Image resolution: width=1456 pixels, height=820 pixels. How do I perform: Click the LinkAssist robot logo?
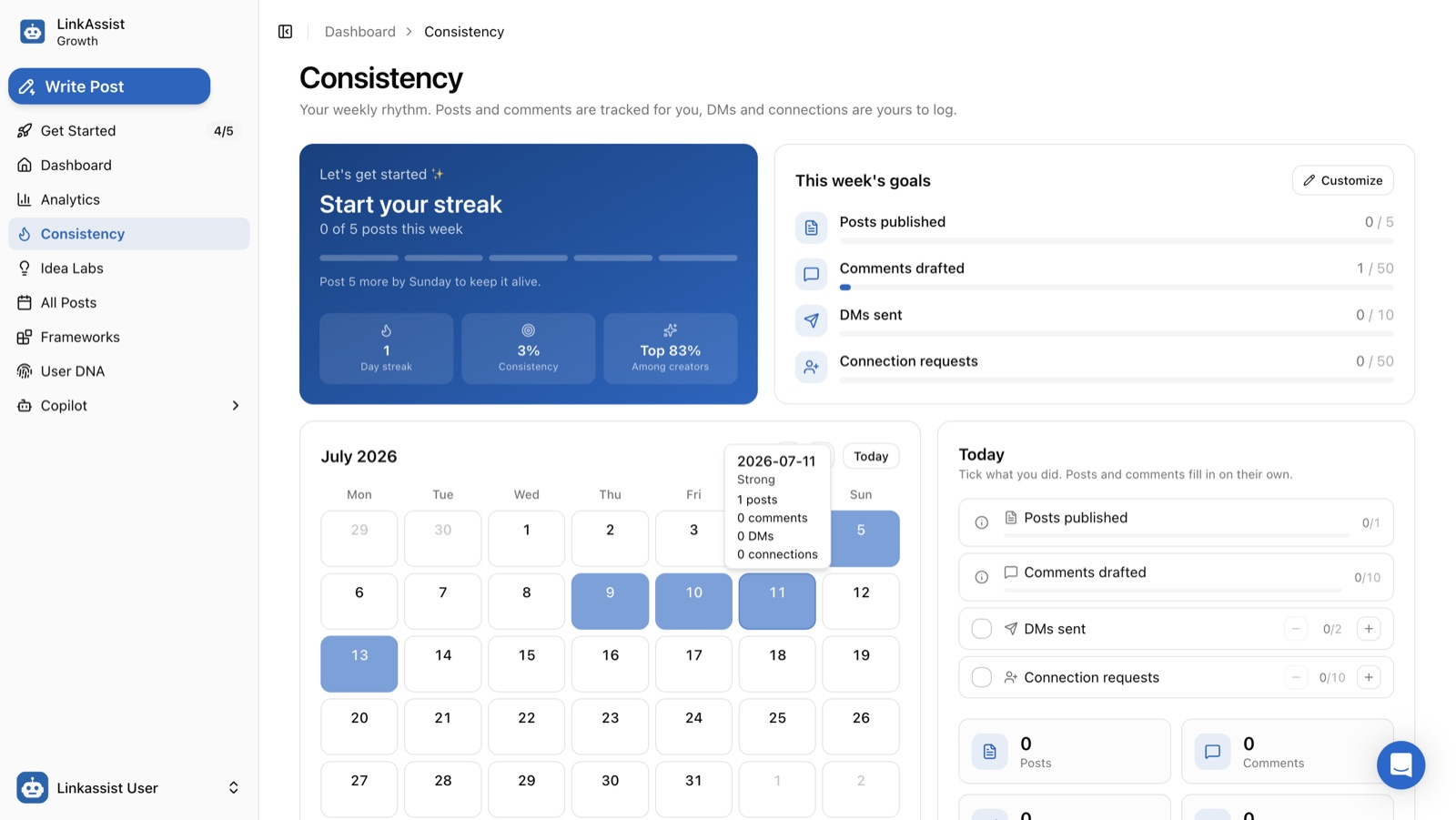click(x=33, y=32)
